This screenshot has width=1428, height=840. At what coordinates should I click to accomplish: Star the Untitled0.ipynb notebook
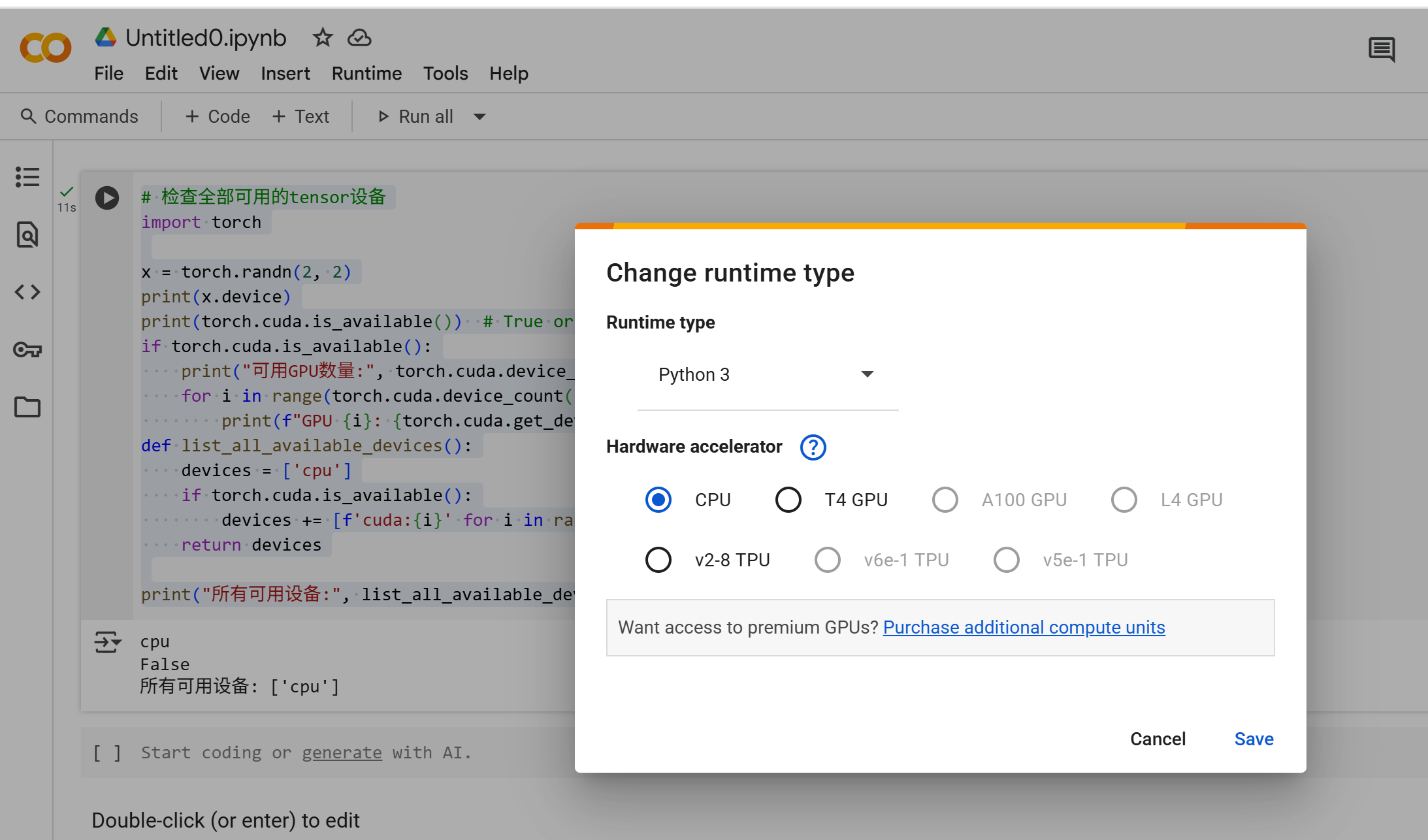pos(322,38)
